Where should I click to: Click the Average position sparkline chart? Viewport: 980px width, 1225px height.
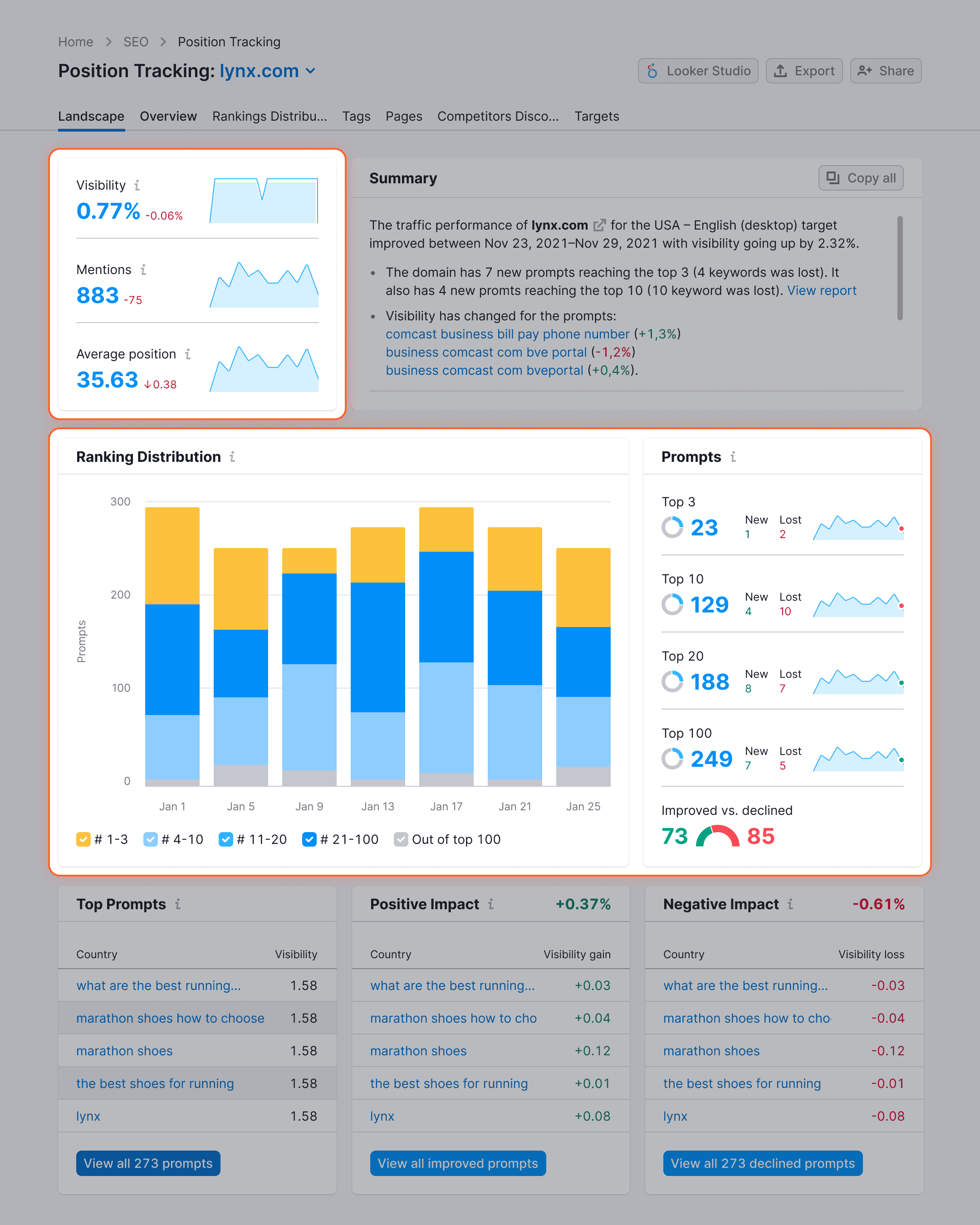(x=264, y=369)
